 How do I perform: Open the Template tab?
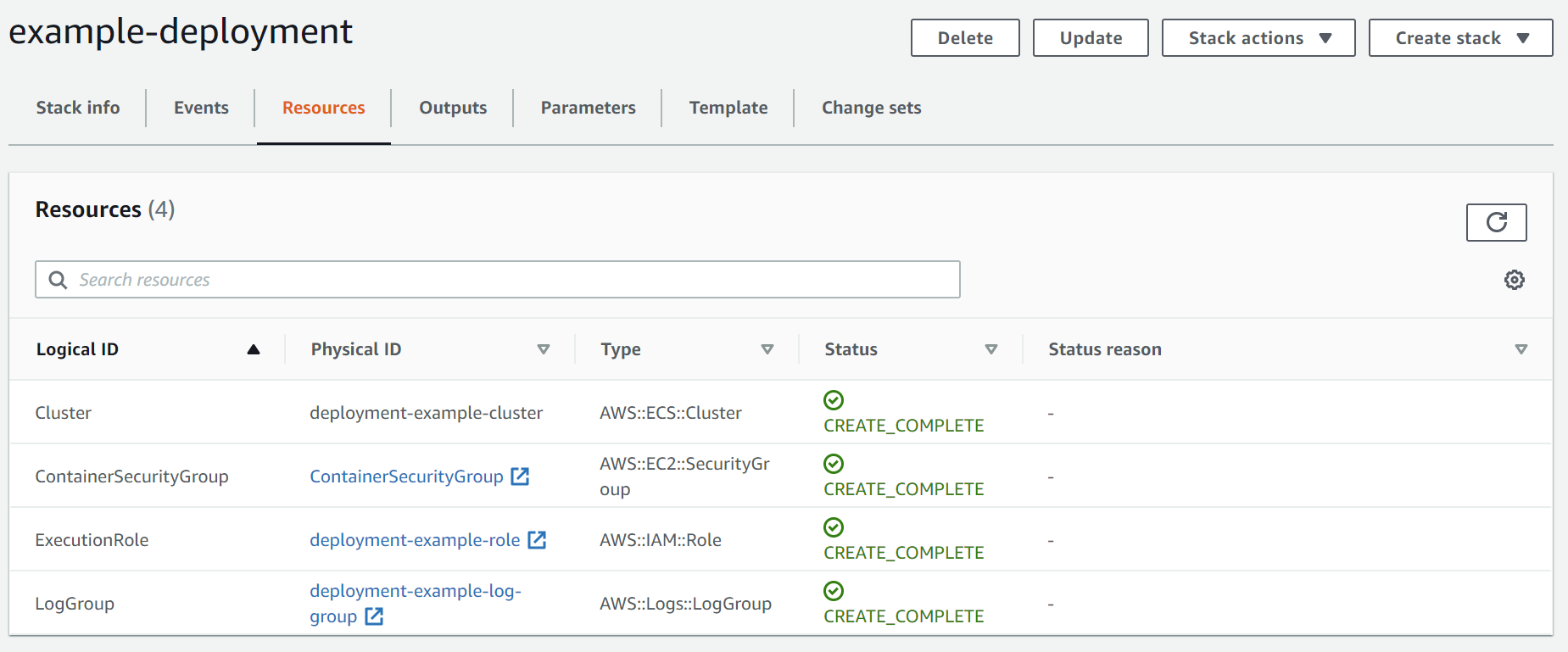coord(728,108)
